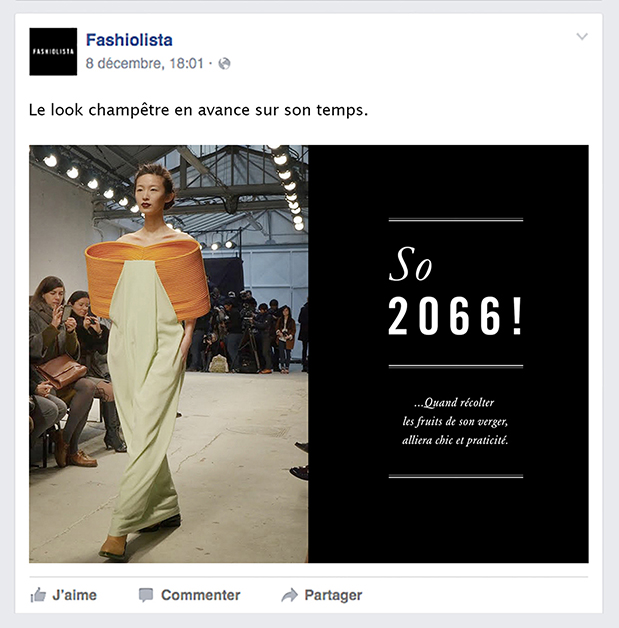Click the Partager button label
The width and height of the screenshot is (619, 628).
tap(333, 595)
